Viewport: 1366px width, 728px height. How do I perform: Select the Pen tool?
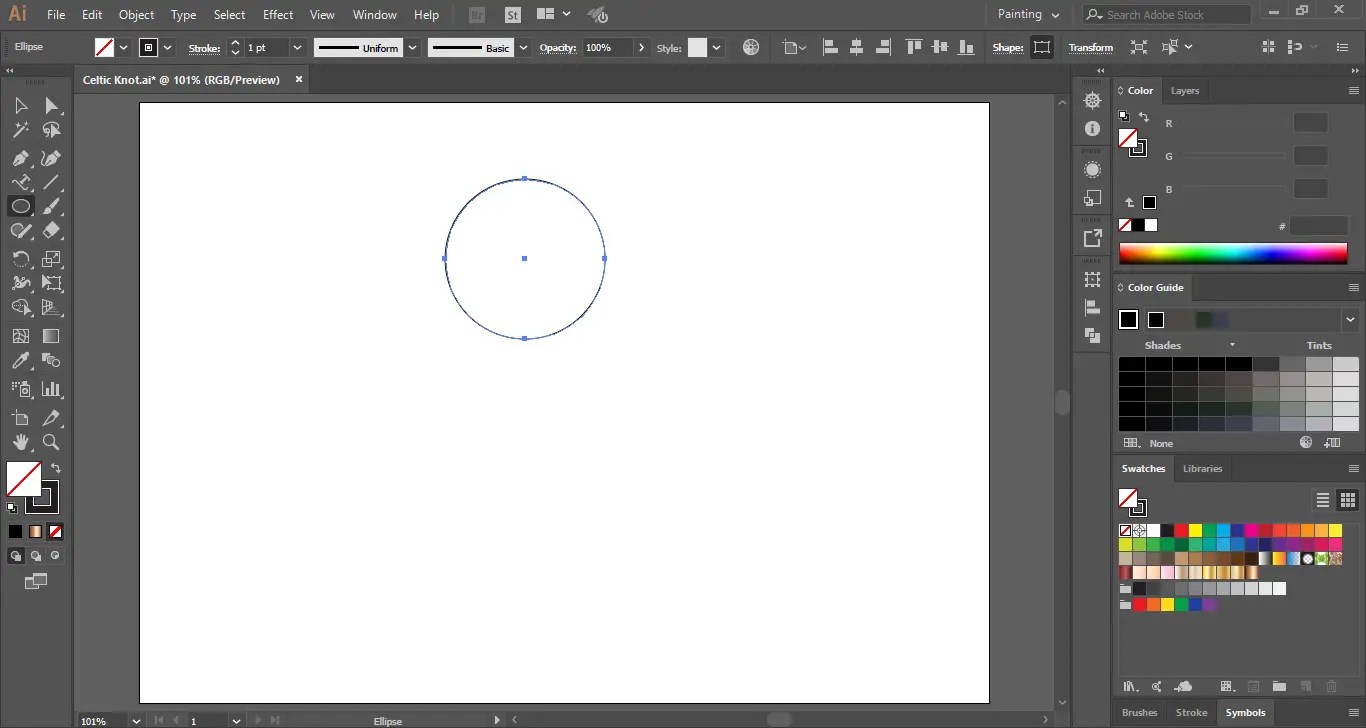point(20,158)
